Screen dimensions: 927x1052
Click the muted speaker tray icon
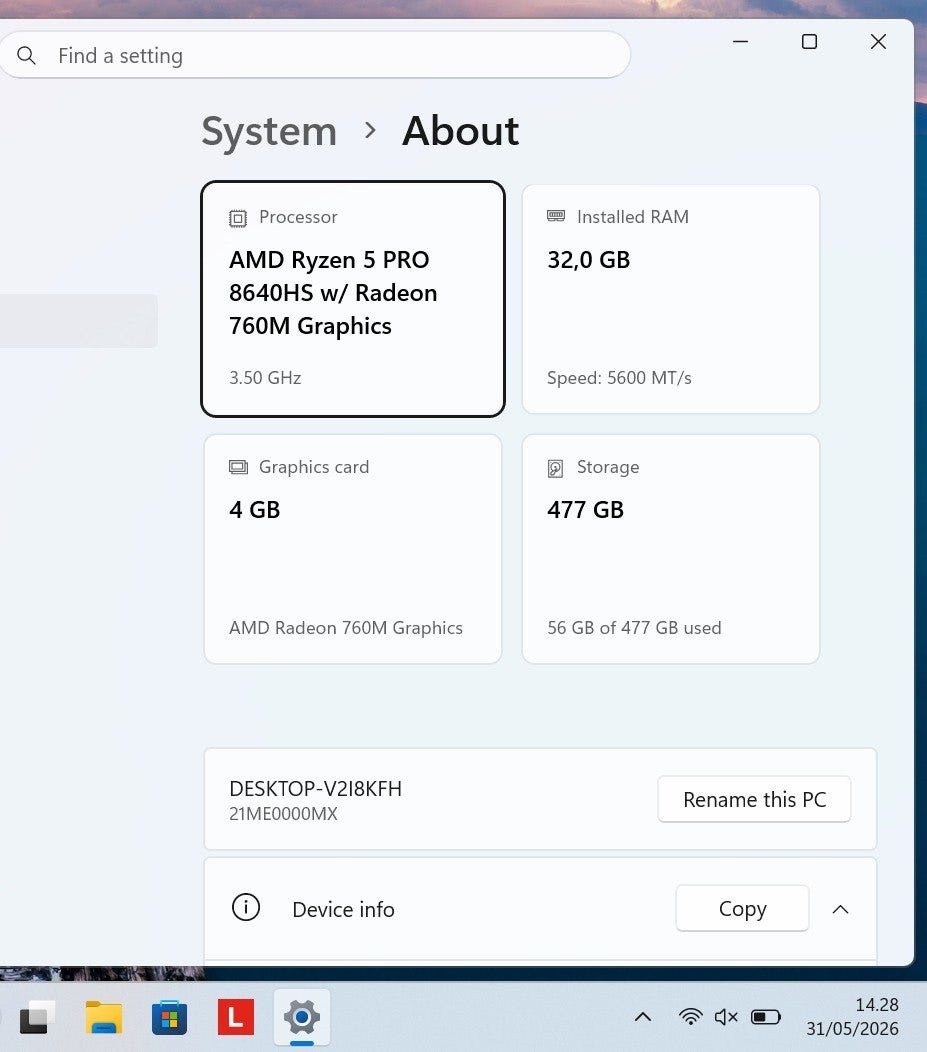click(x=726, y=1017)
